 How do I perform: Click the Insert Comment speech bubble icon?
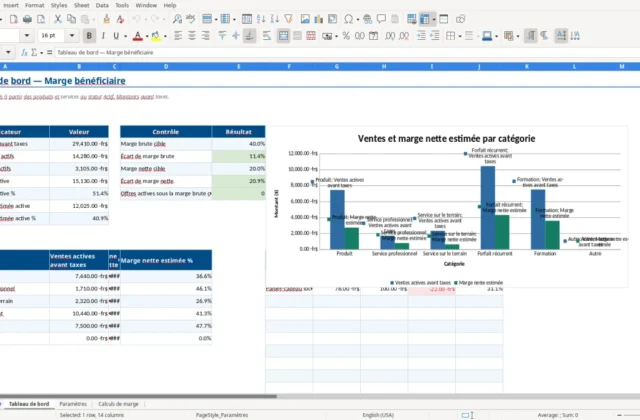pyautogui.click(x=381, y=19)
